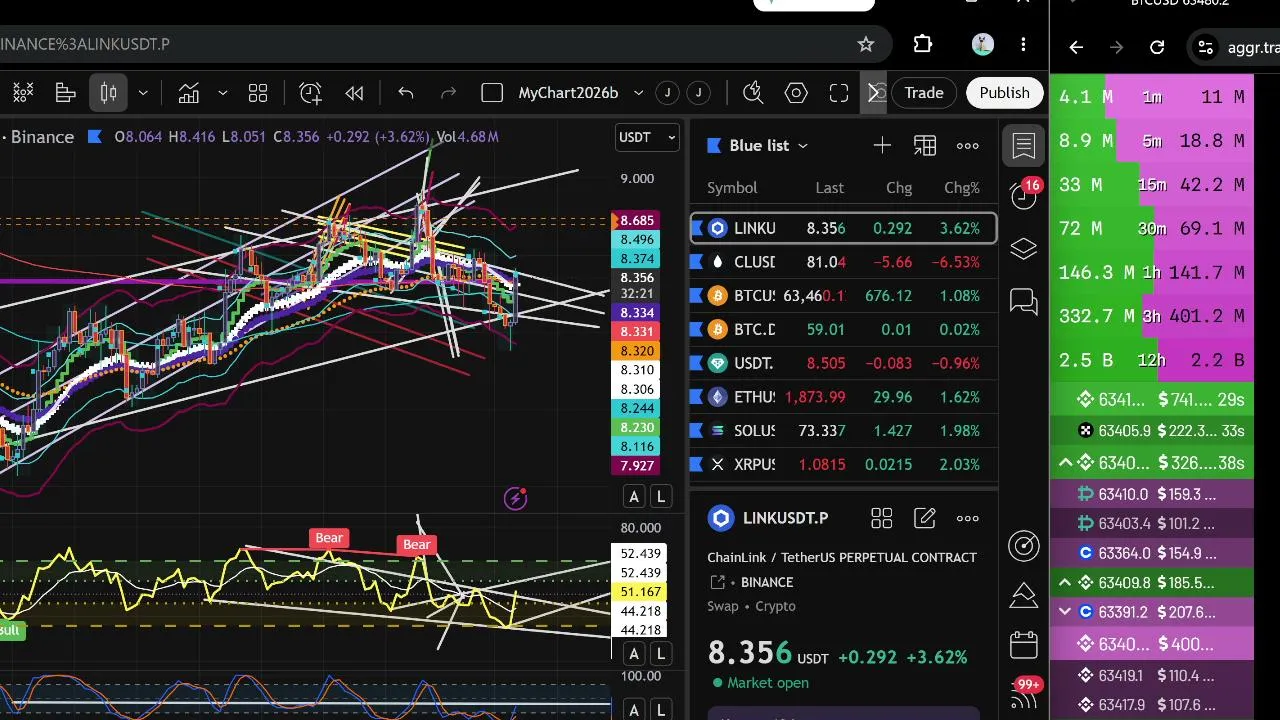The image size is (1280, 720).
Task: Select the candlestick chart style button
Action: pos(109,93)
